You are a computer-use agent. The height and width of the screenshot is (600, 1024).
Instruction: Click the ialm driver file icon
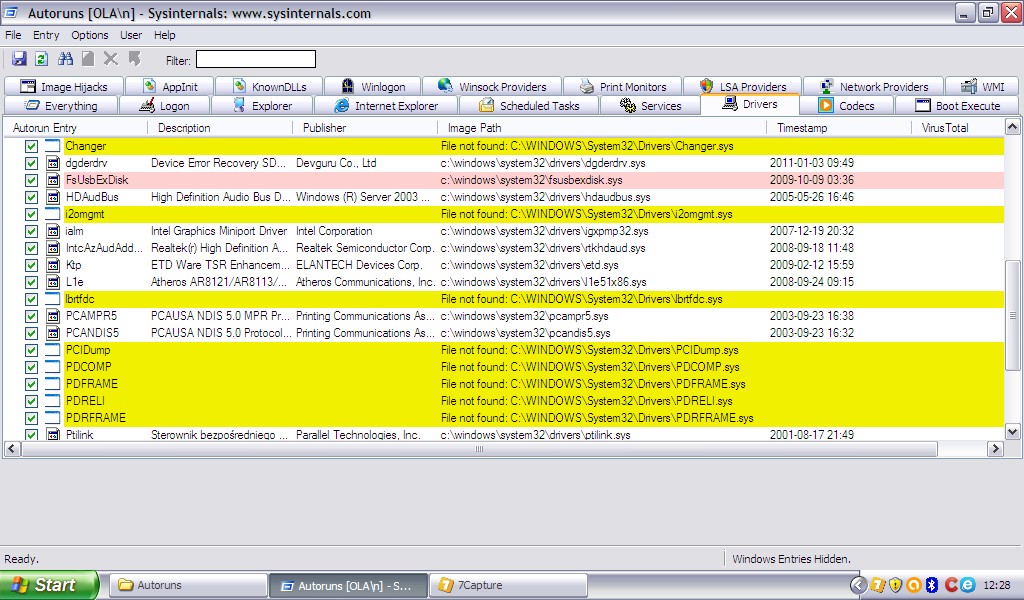click(53, 231)
